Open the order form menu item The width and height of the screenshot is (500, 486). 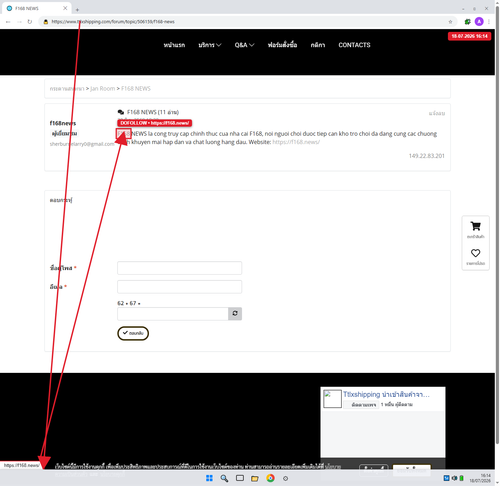(282, 45)
